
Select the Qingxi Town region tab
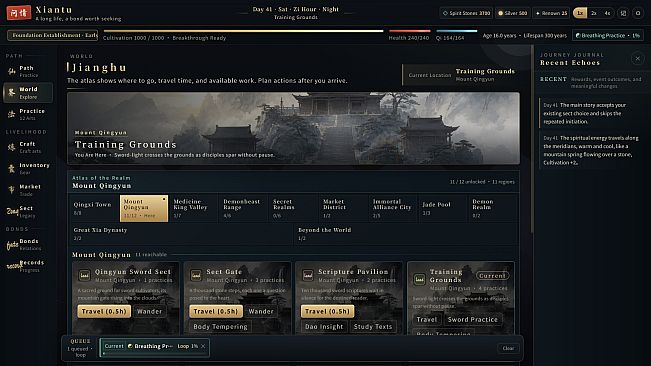tap(94, 208)
